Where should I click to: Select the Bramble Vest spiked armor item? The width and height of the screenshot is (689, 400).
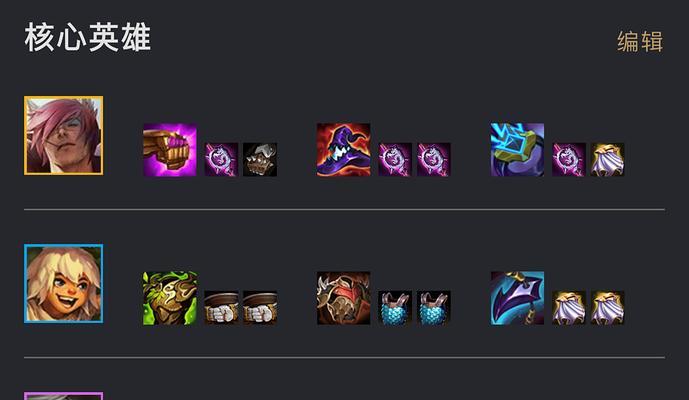[x=343, y=298]
